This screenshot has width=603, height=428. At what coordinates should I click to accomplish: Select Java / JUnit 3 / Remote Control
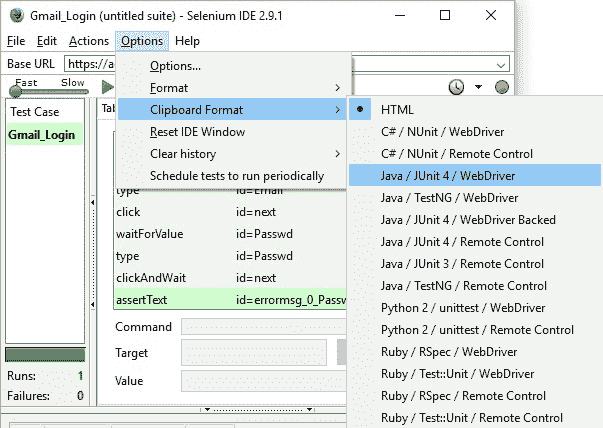tap(475, 263)
